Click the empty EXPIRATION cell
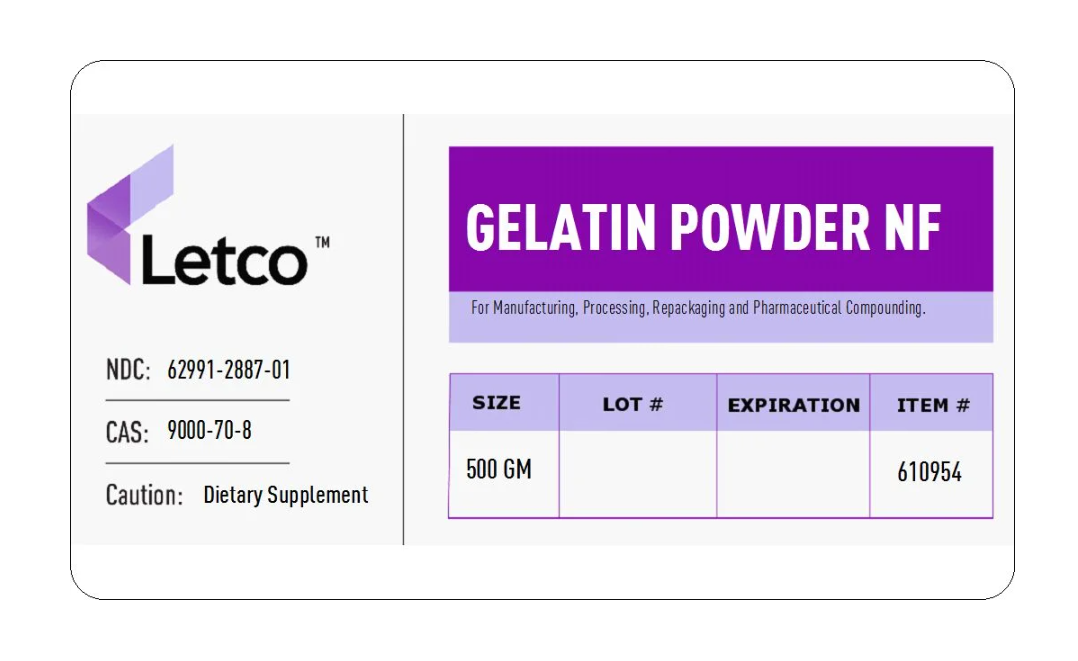The width and height of the screenshot is (1078, 661). click(793, 473)
